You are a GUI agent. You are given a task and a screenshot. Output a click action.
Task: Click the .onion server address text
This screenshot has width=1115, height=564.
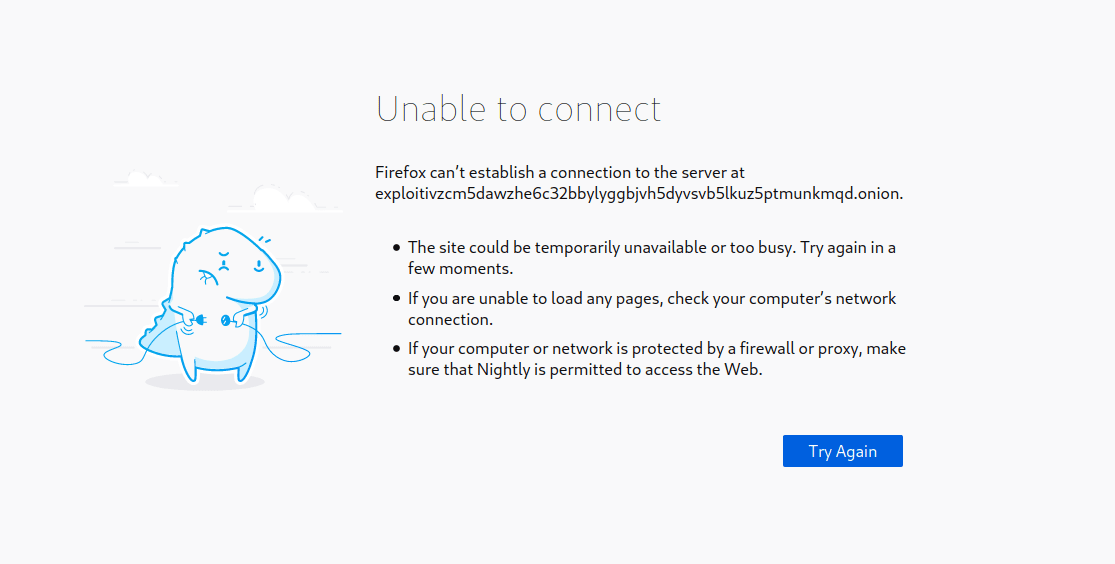click(x=639, y=194)
